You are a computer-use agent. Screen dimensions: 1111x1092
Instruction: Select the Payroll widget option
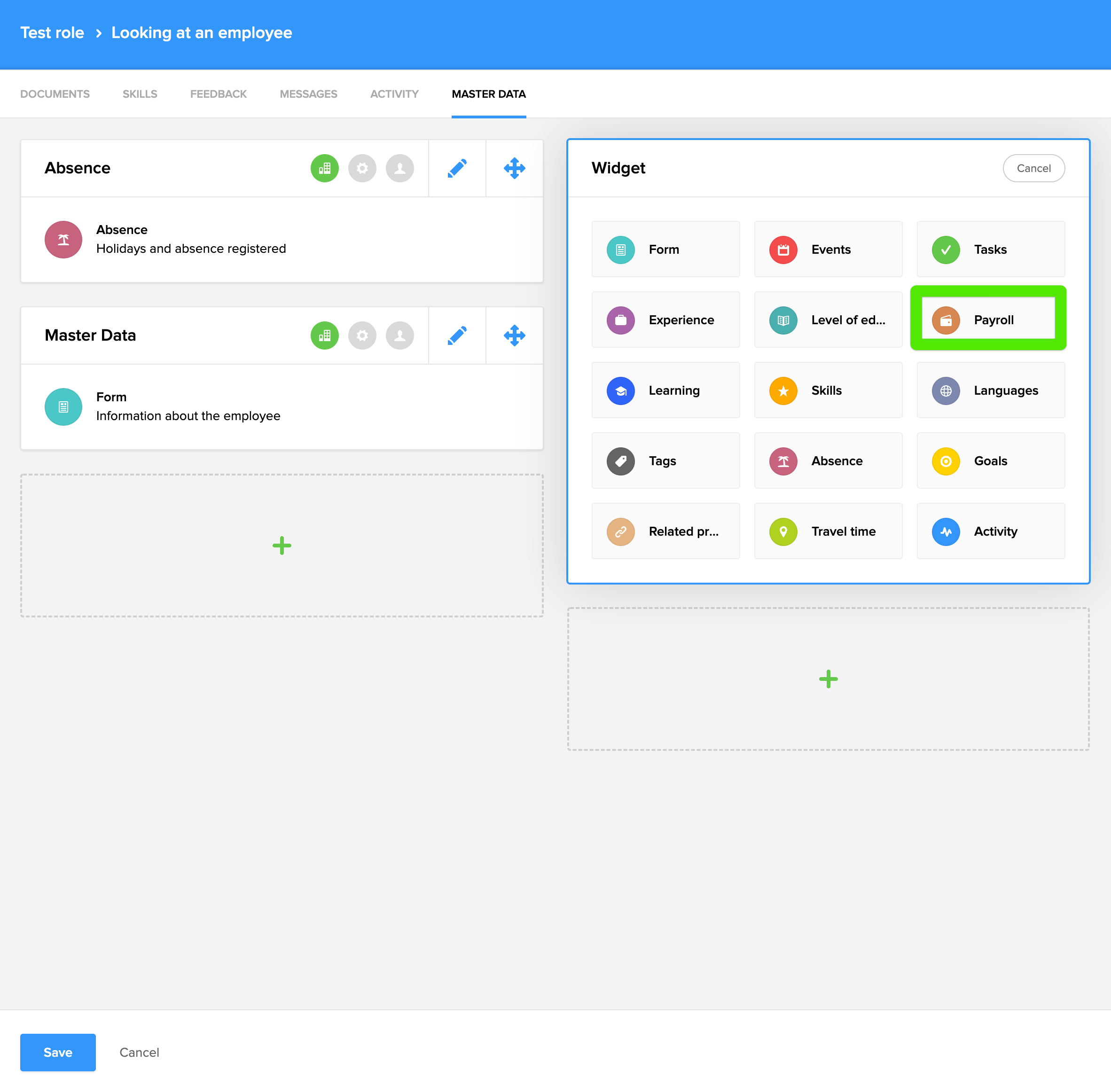pyautogui.click(x=989, y=320)
